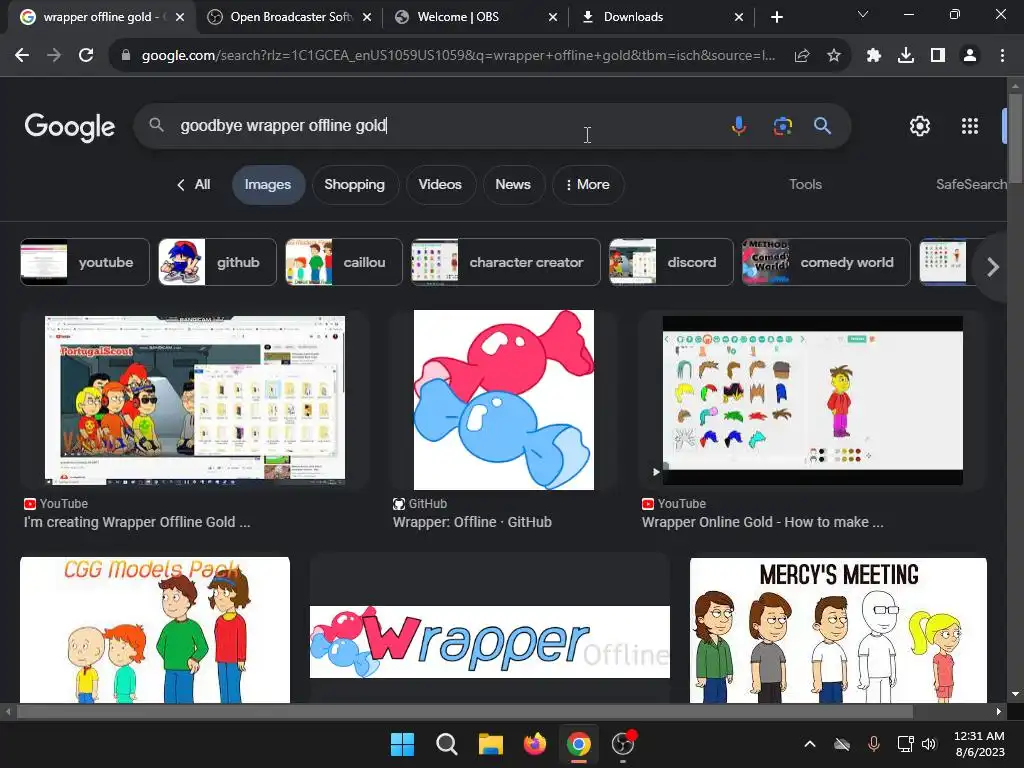Image resolution: width=1024 pixels, height=768 pixels.
Task: Launch Firefox from the taskbar
Action: [x=535, y=744]
